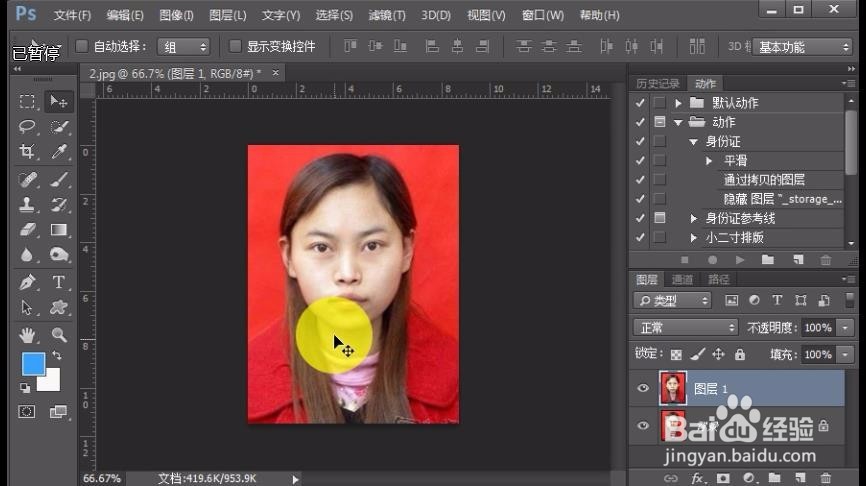Add a layer style with fx icon

point(697,478)
